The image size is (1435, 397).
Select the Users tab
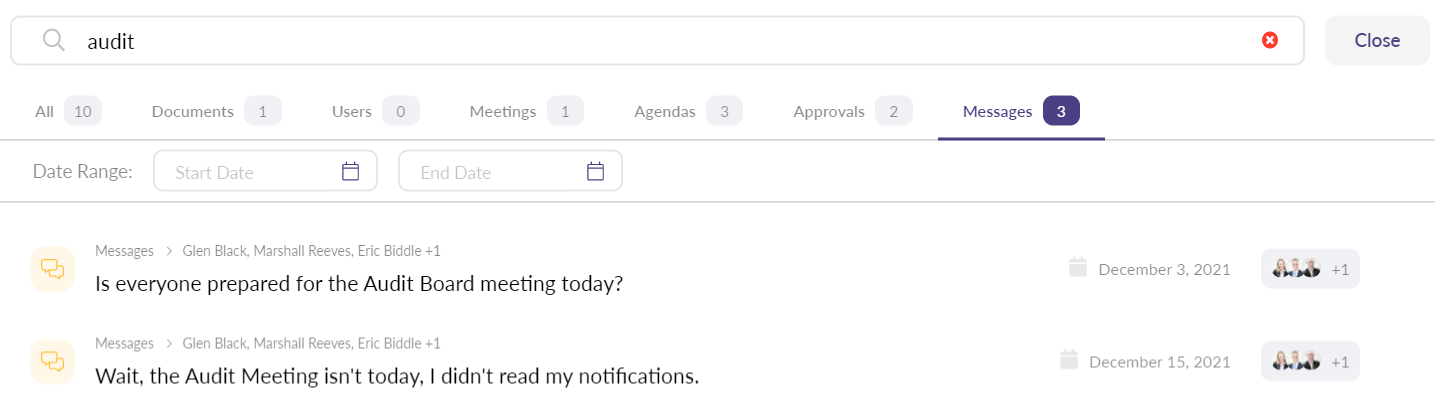coord(375,112)
